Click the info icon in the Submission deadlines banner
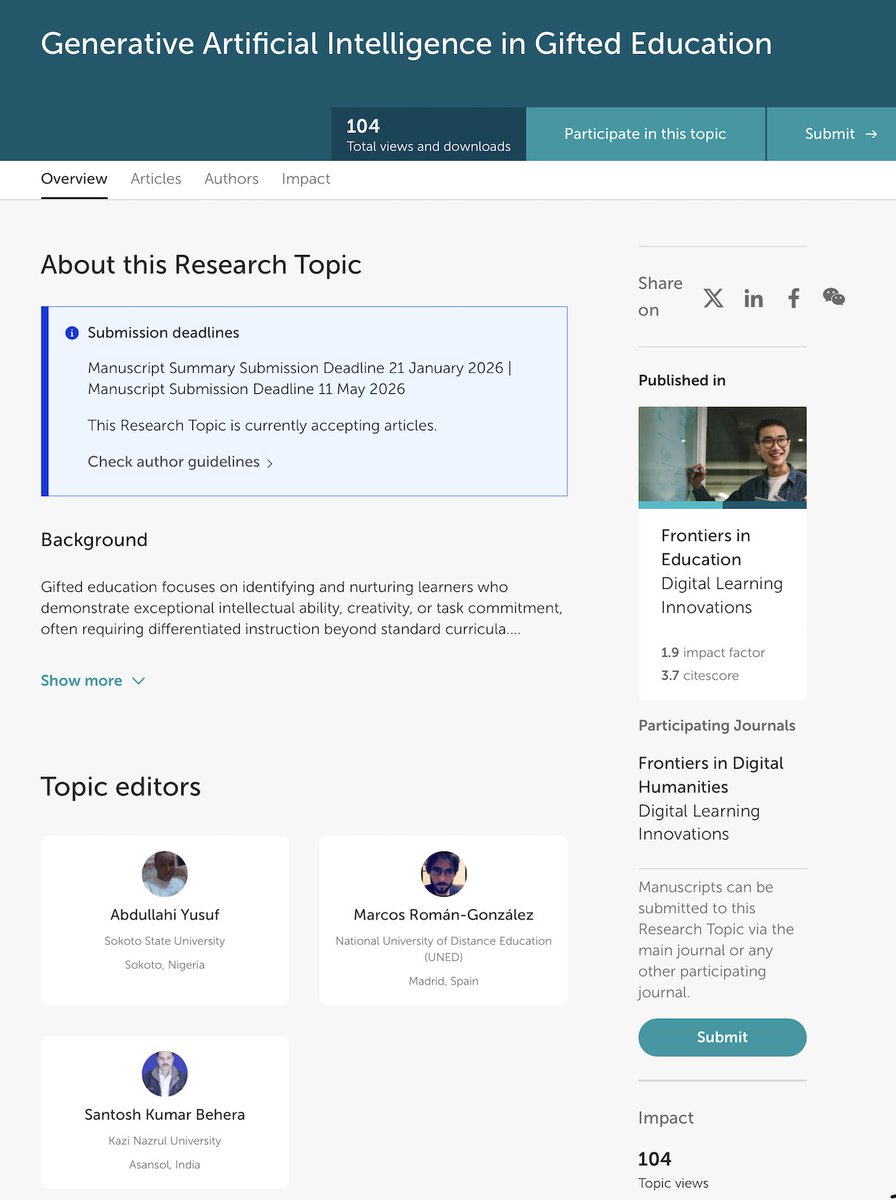 tap(73, 332)
